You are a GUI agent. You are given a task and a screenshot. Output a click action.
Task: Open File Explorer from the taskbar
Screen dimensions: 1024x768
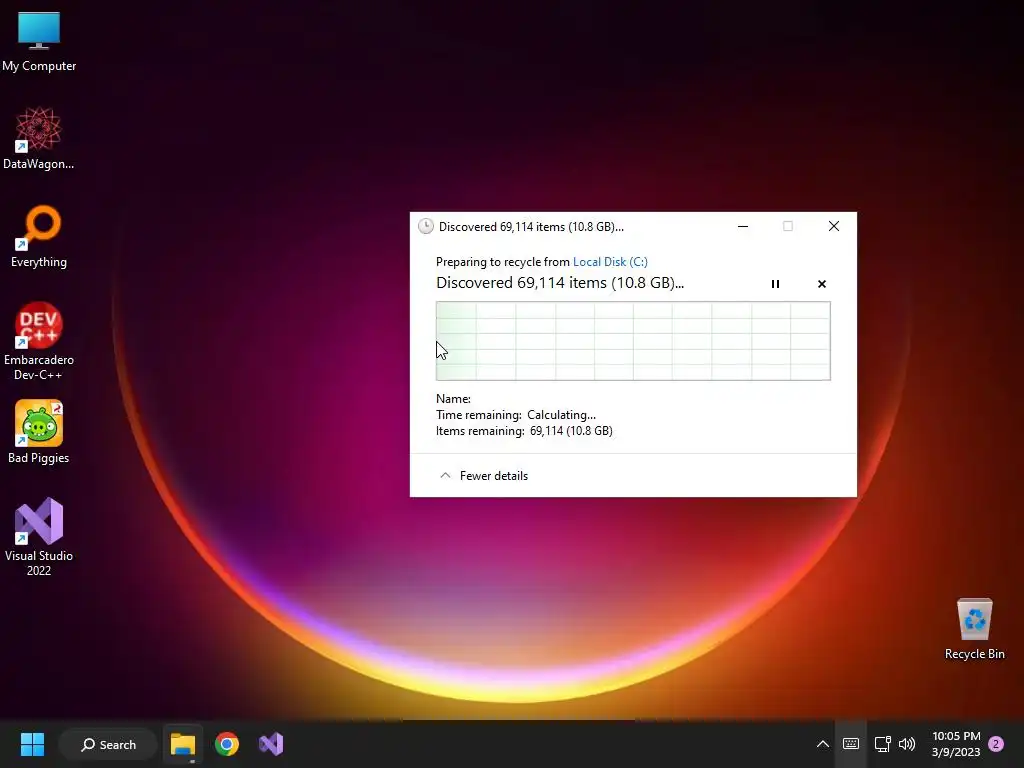point(183,744)
